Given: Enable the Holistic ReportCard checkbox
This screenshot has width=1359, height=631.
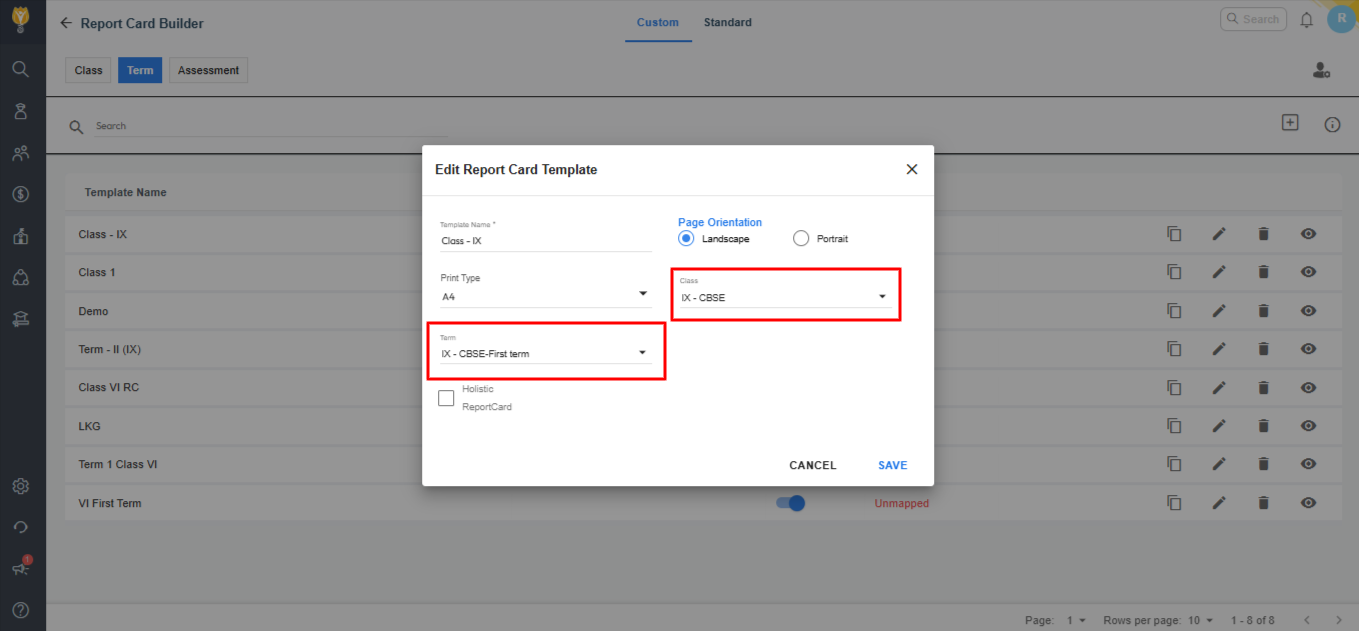Looking at the screenshot, I should pos(446,398).
